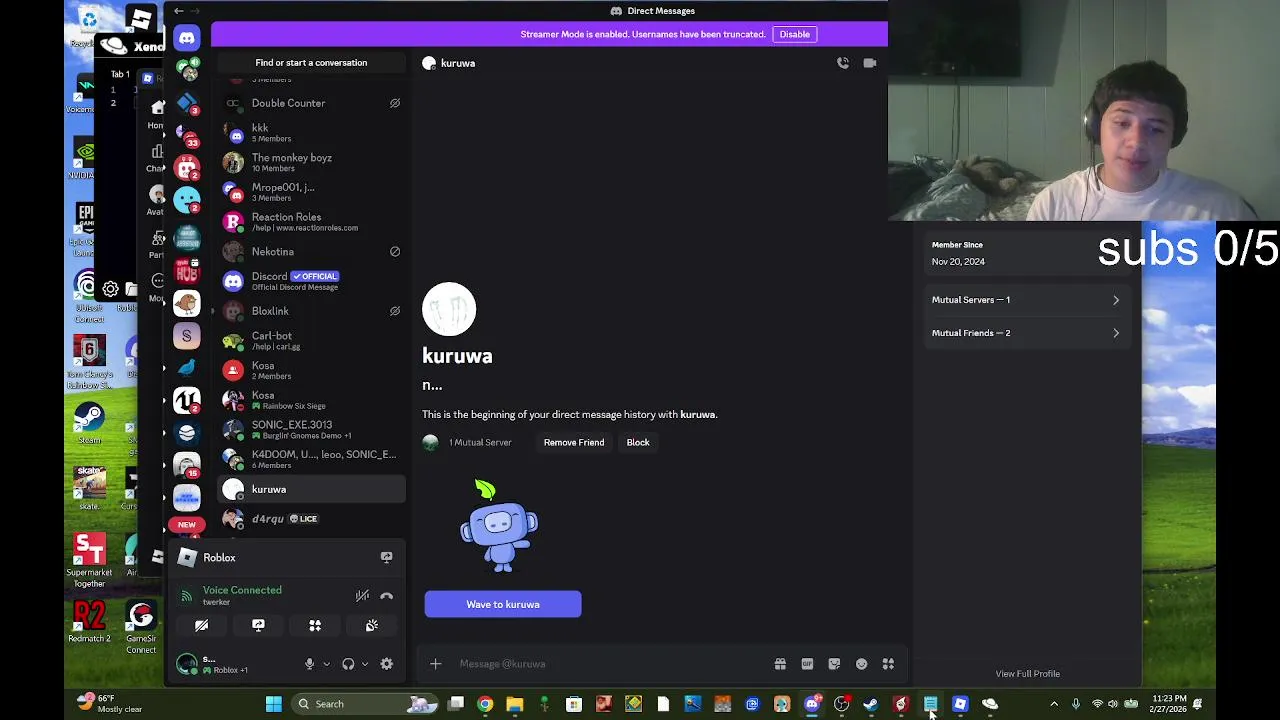Open apps launcher in message bar
Viewport: 1280px width, 720px height.
coord(888,664)
